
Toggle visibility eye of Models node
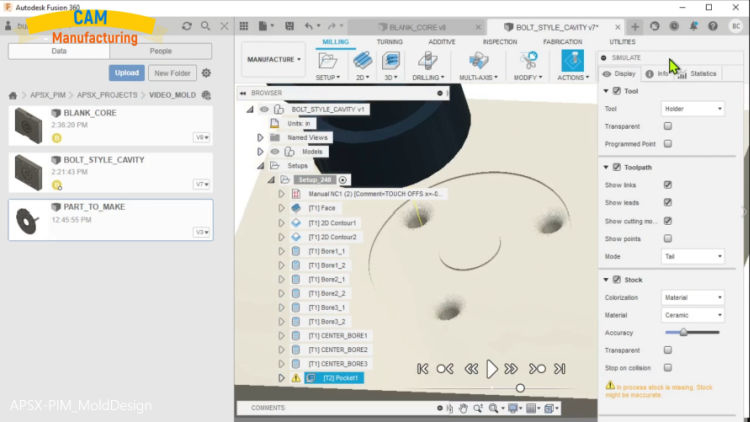point(275,152)
